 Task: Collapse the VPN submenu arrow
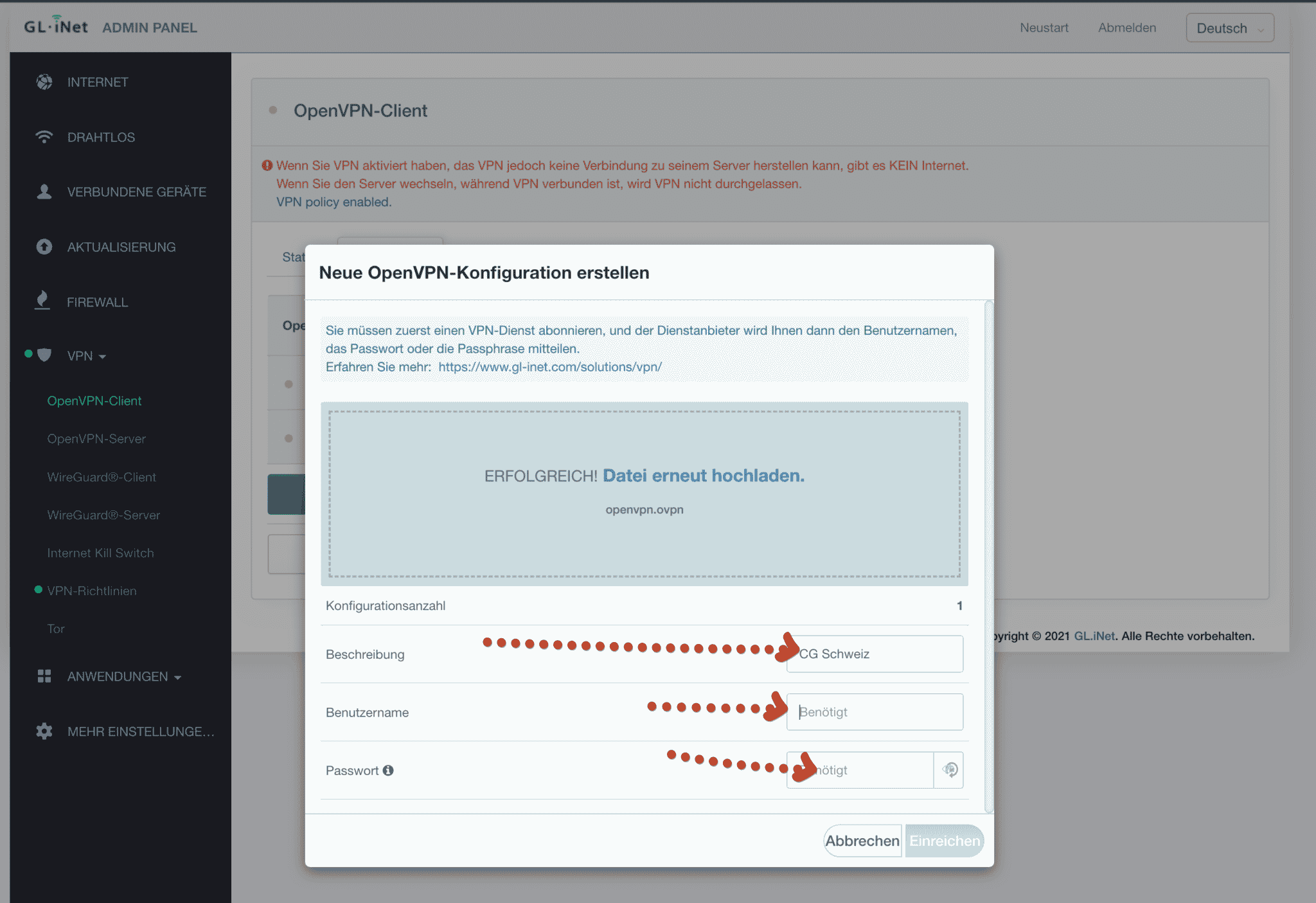(103, 357)
